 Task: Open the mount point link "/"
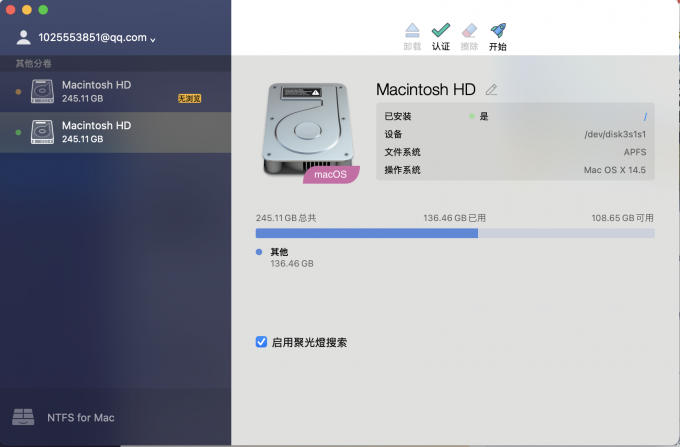pos(645,116)
